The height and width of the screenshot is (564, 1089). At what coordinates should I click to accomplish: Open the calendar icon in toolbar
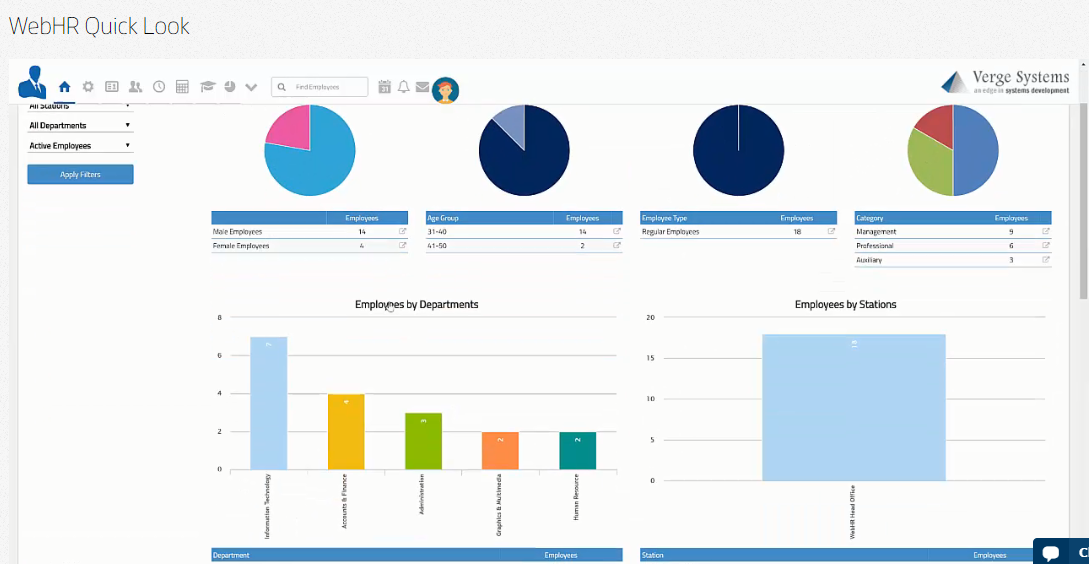point(384,87)
